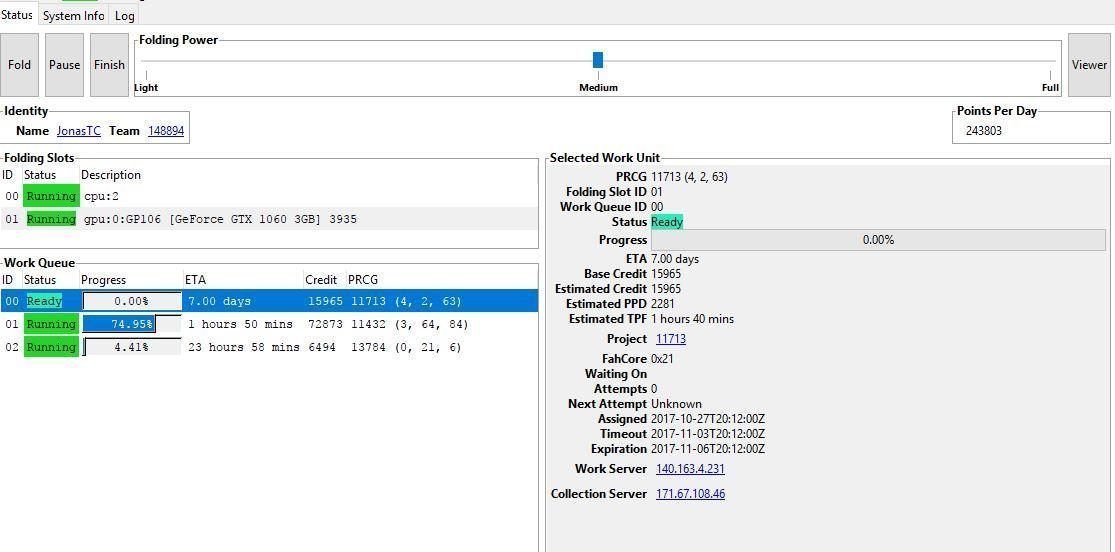Click the Timeout value 2017-11-03T20:12:00Z
1115x552 pixels.
pos(708,434)
